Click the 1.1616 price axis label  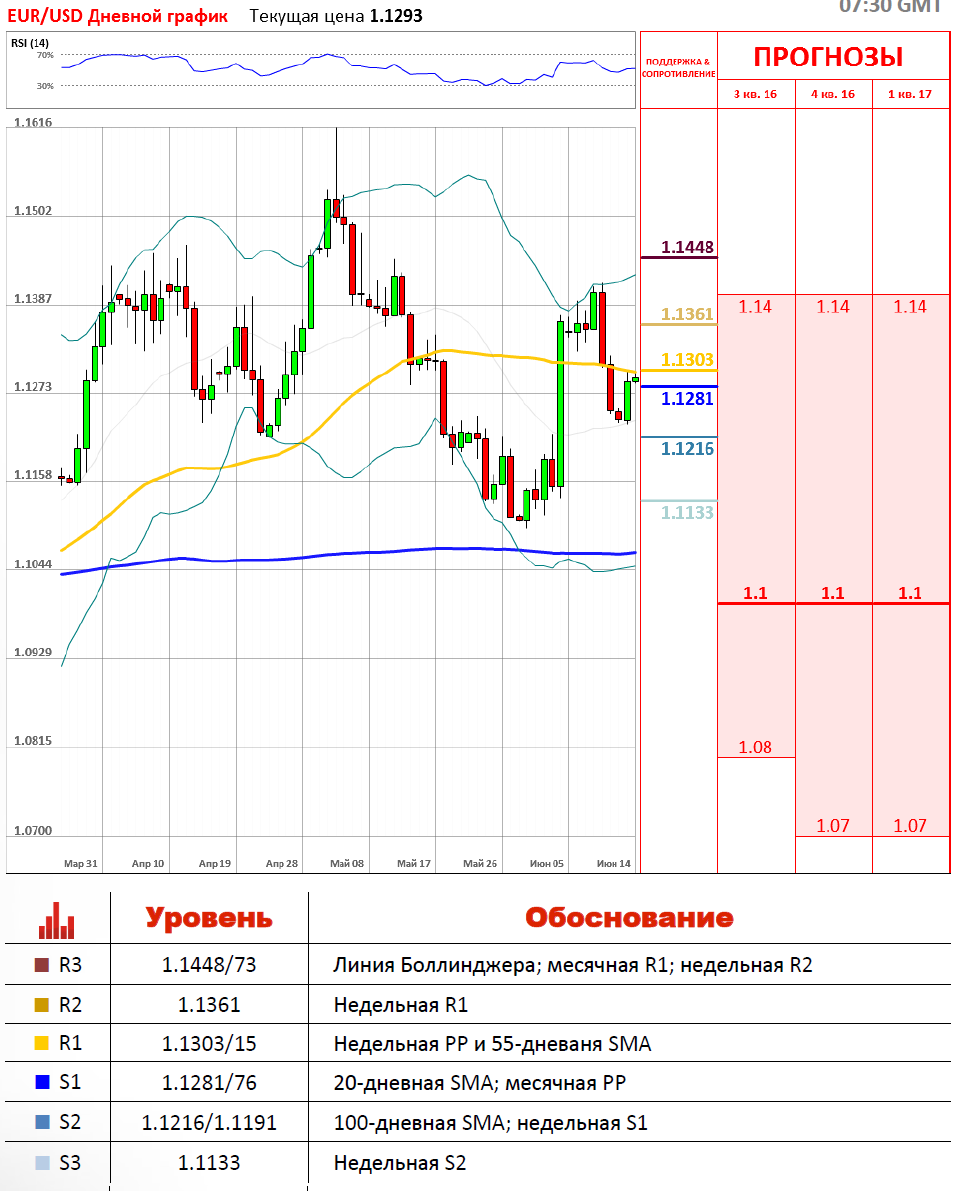tap(33, 123)
